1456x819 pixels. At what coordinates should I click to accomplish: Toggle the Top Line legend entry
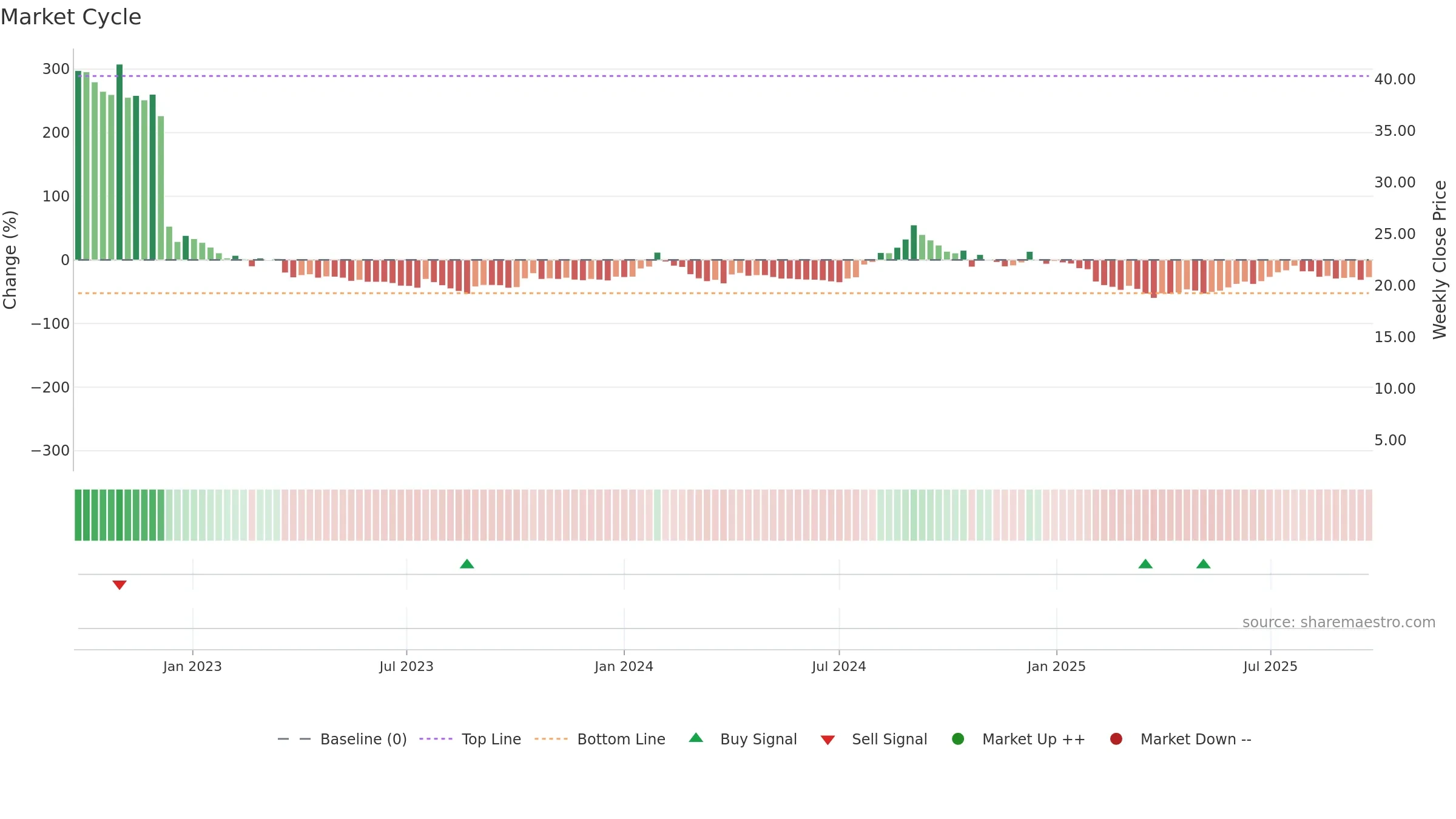(x=470, y=739)
